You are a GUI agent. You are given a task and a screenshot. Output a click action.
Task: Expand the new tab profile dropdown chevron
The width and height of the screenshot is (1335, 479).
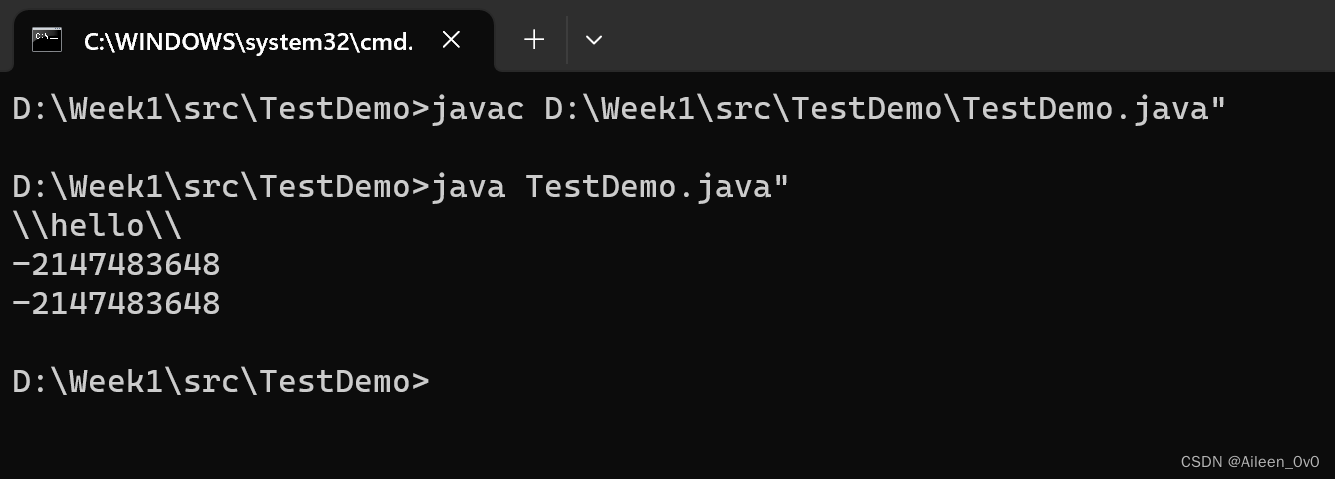593,40
